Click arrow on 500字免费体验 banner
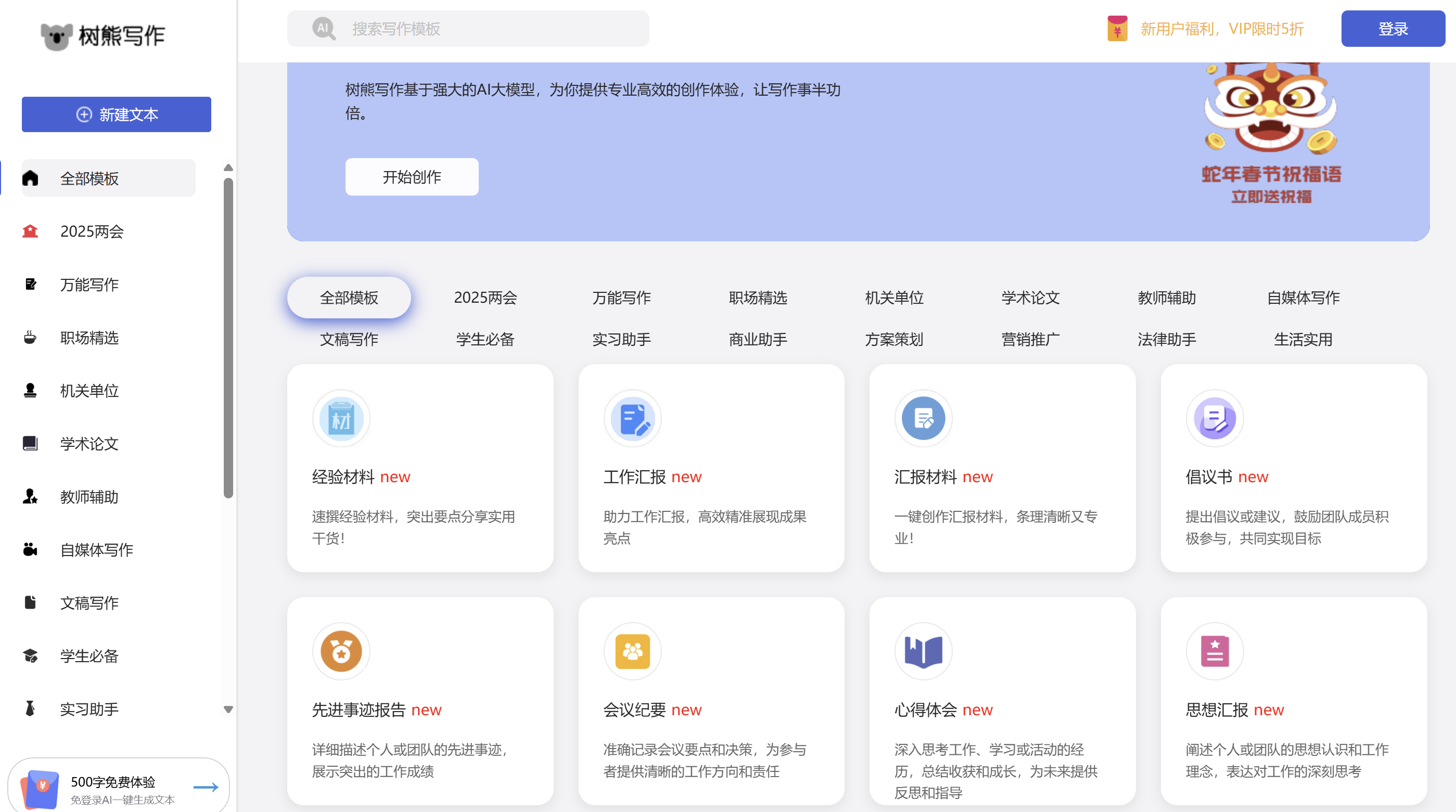 [x=206, y=787]
